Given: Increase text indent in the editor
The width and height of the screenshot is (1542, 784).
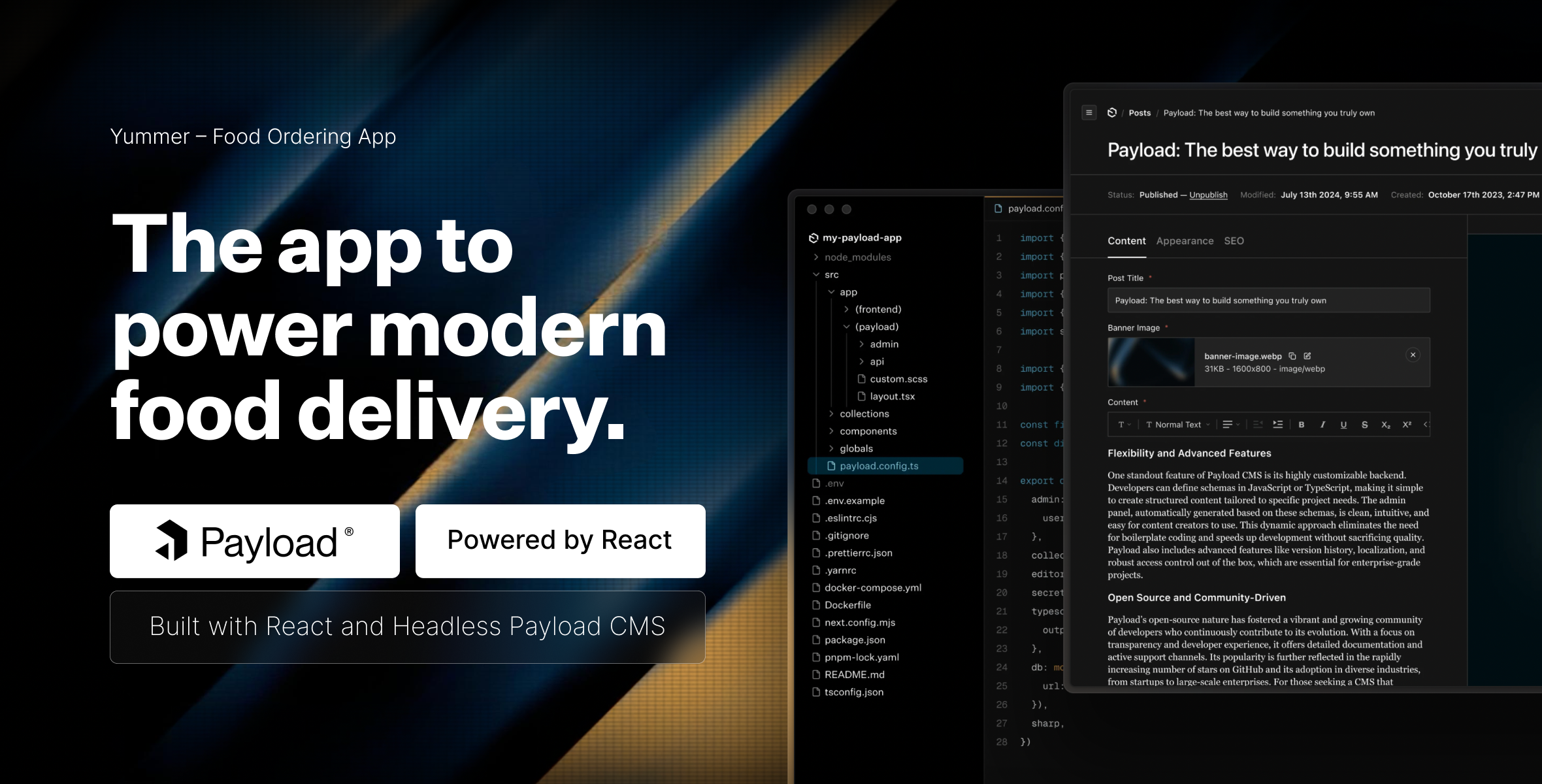Looking at the screenshot, I should [x=1278, y=425].
